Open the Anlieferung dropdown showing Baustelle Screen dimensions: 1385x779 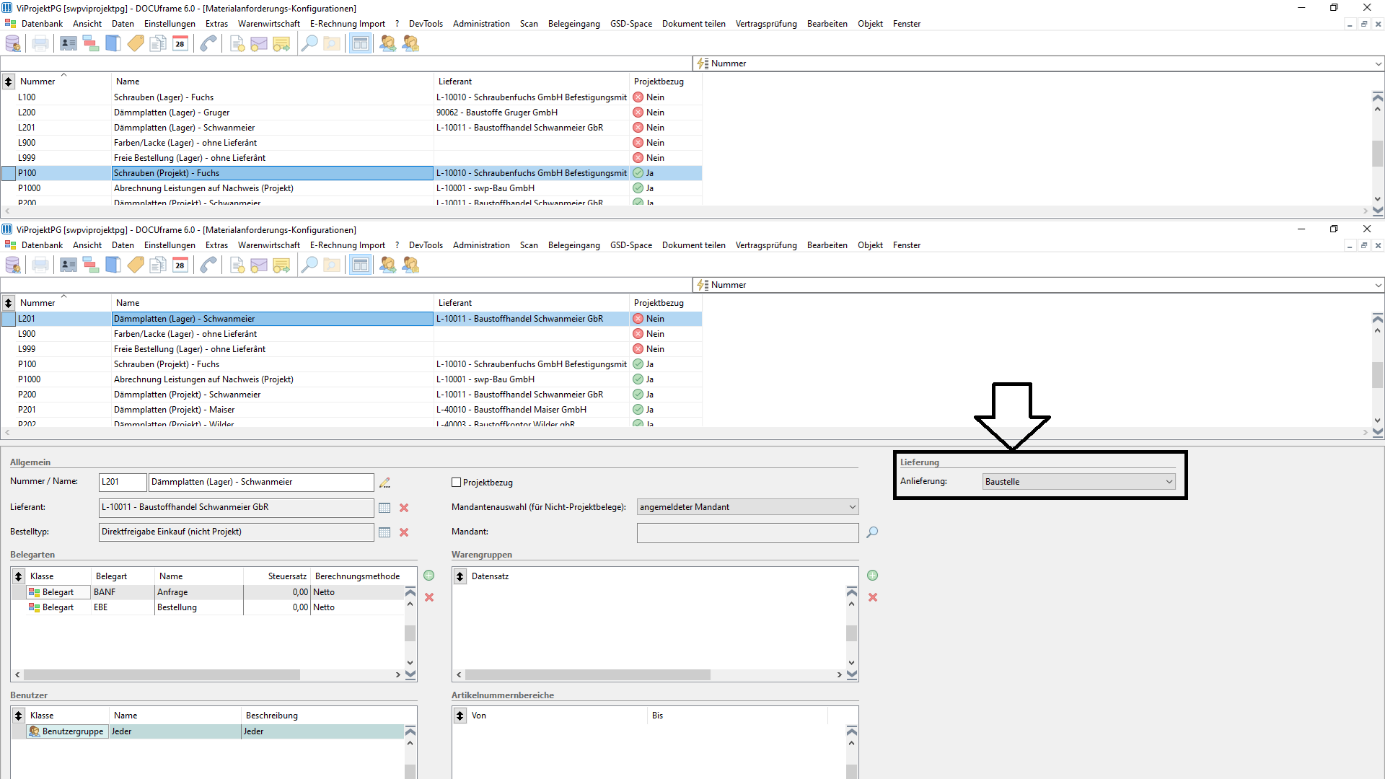pos(1079,481)
